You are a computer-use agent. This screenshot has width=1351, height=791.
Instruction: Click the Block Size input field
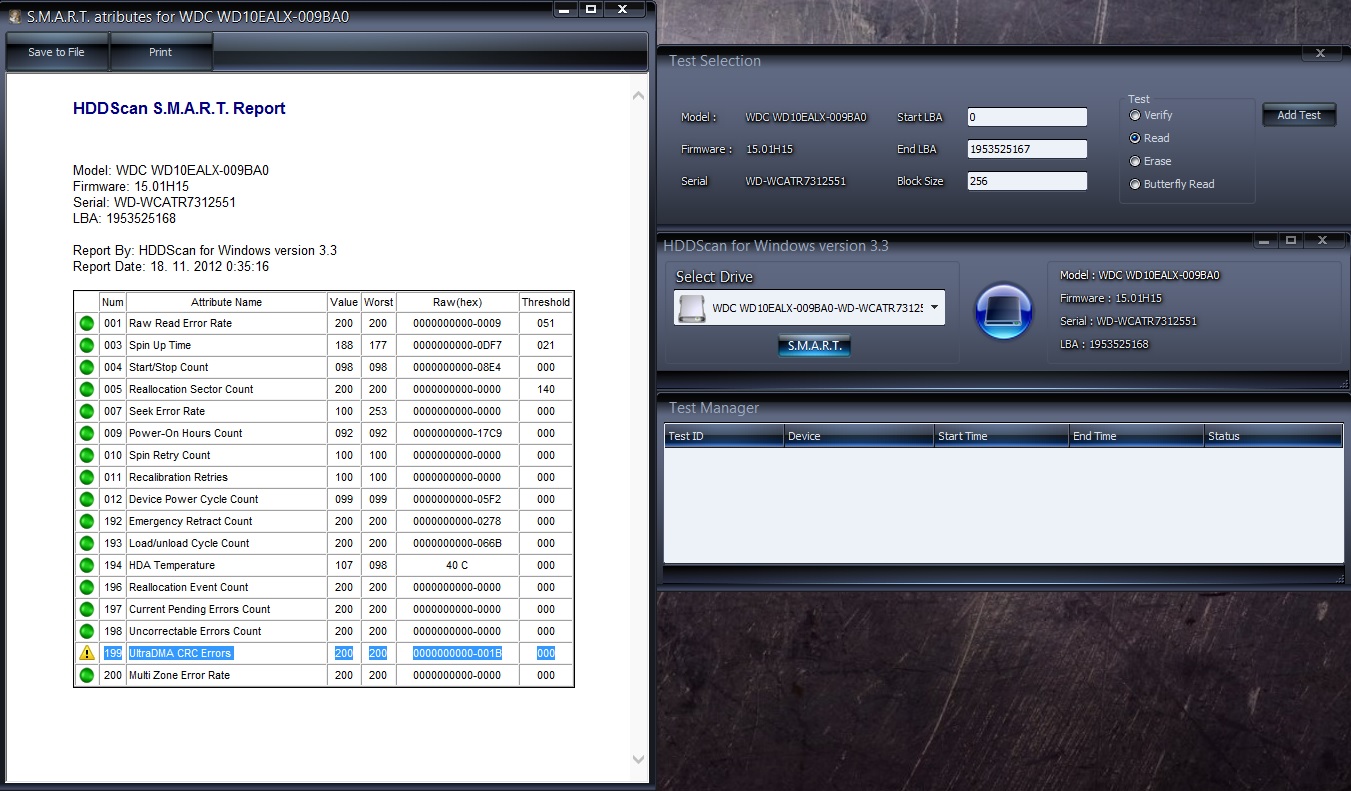(1027, 181)
